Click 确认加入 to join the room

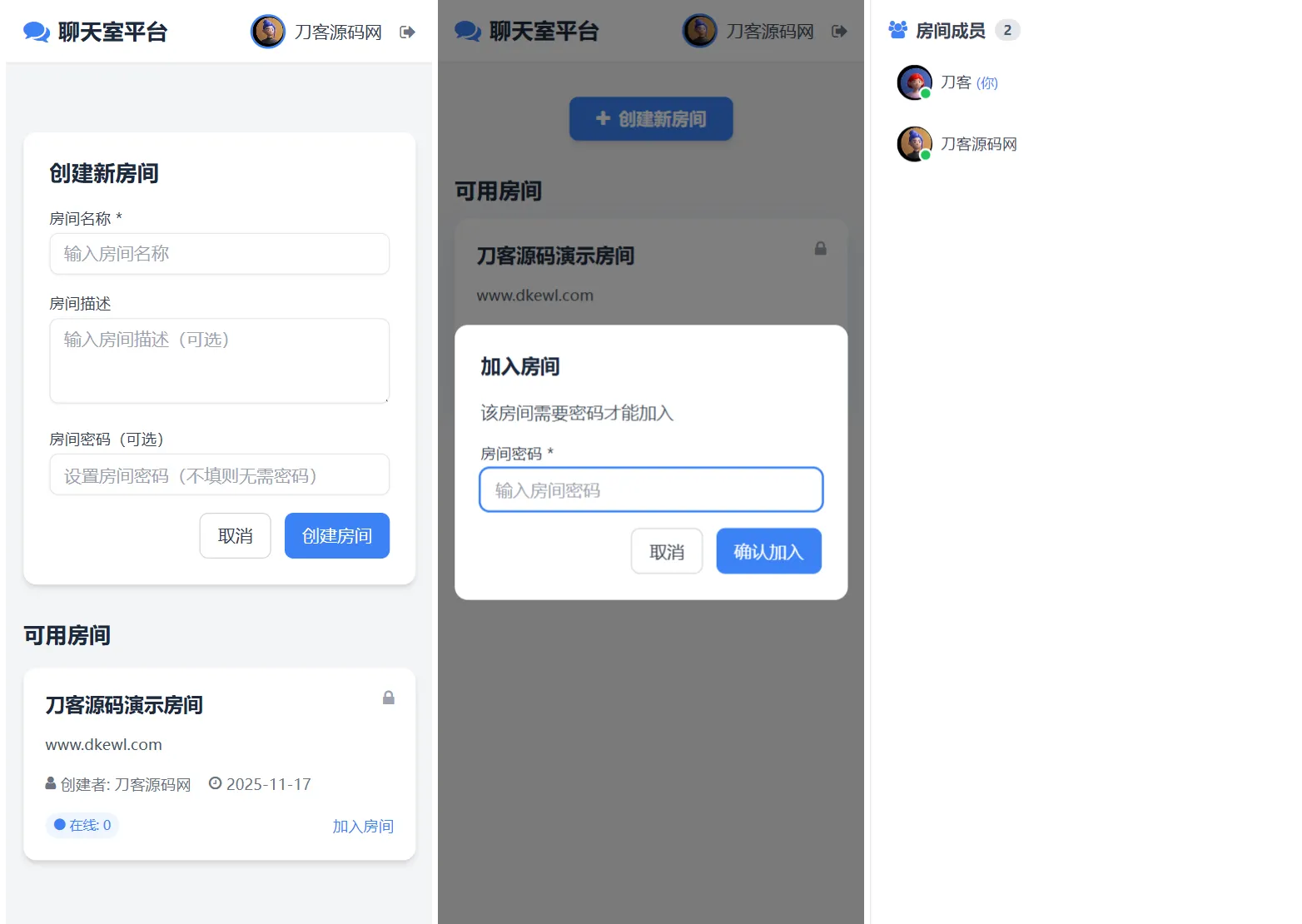pyautogui.click(x=768, y=551)
